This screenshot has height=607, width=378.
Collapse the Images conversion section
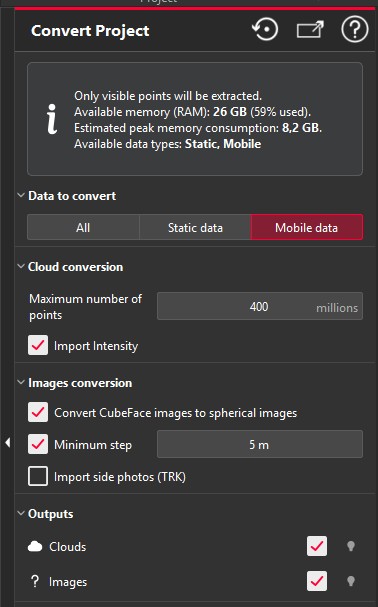(x=21, y=382)
